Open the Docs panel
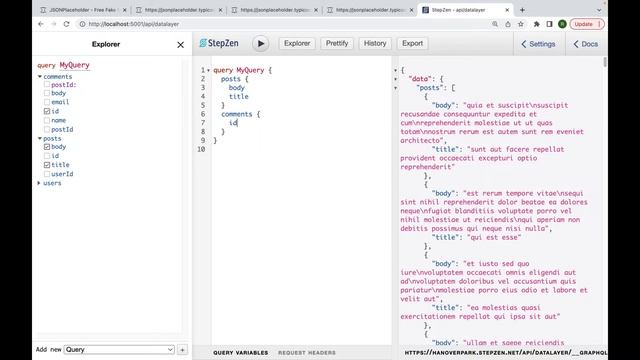 [x=586, y=44]
